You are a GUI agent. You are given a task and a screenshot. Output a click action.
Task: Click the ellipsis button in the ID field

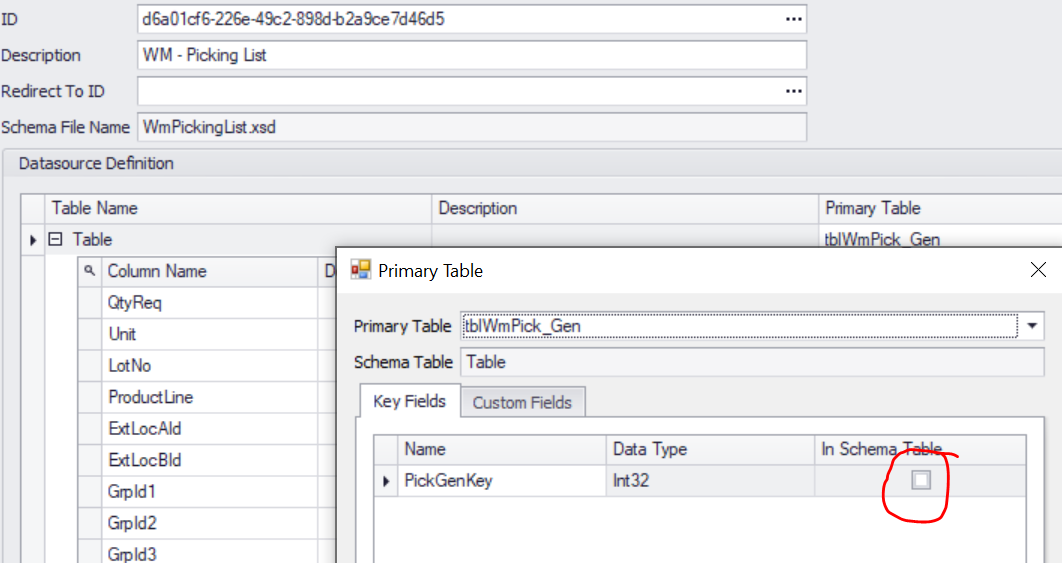793,19
